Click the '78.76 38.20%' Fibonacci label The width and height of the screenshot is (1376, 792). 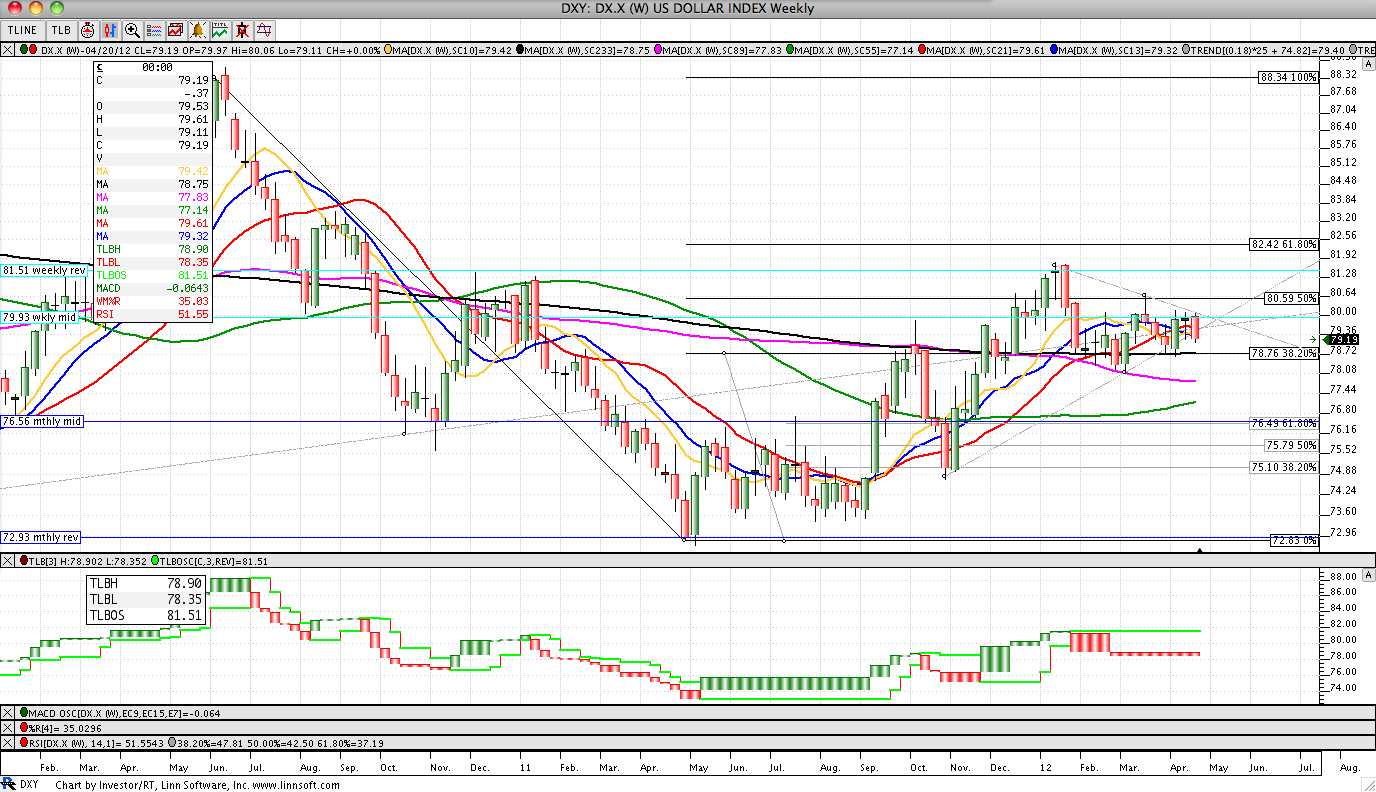[1284, 352]
